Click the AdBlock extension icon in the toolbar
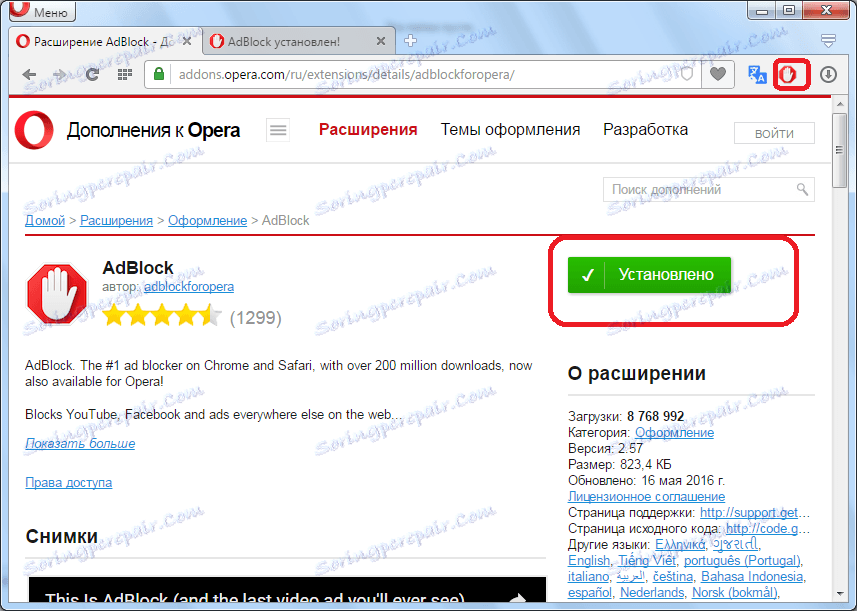This screenshot has height=611, width=857. (790, 74)
